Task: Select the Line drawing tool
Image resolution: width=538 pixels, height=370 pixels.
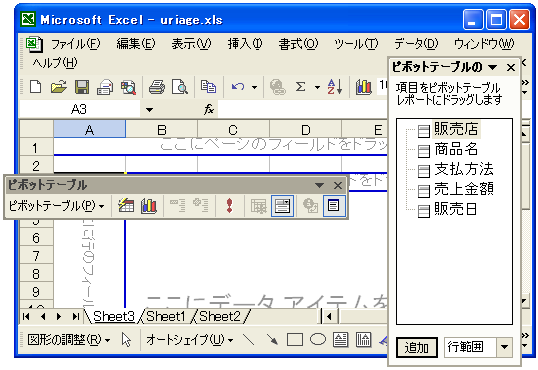Action: pyautogui.click(x=248, y=340)
